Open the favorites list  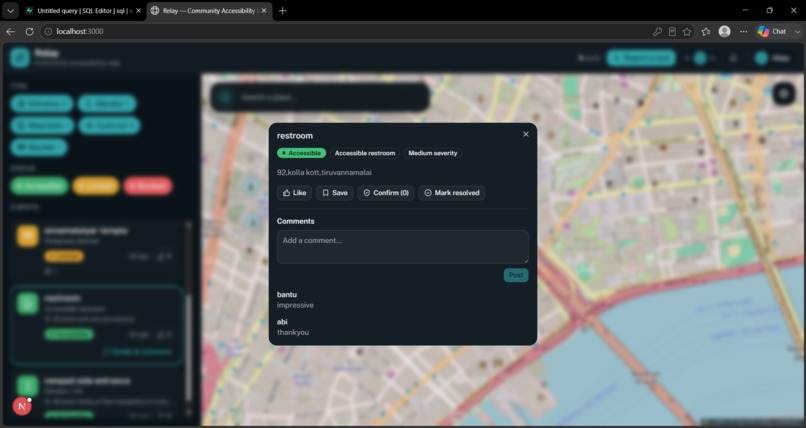coord(706,31)
